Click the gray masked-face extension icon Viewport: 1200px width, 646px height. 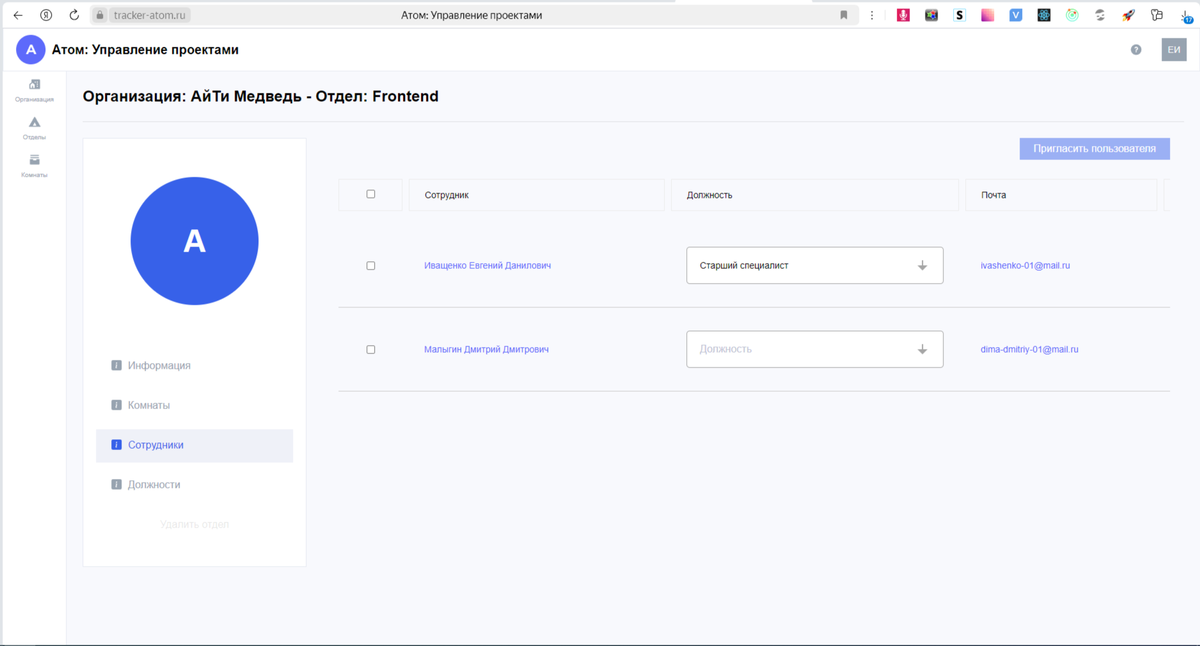click(1100, 15)
